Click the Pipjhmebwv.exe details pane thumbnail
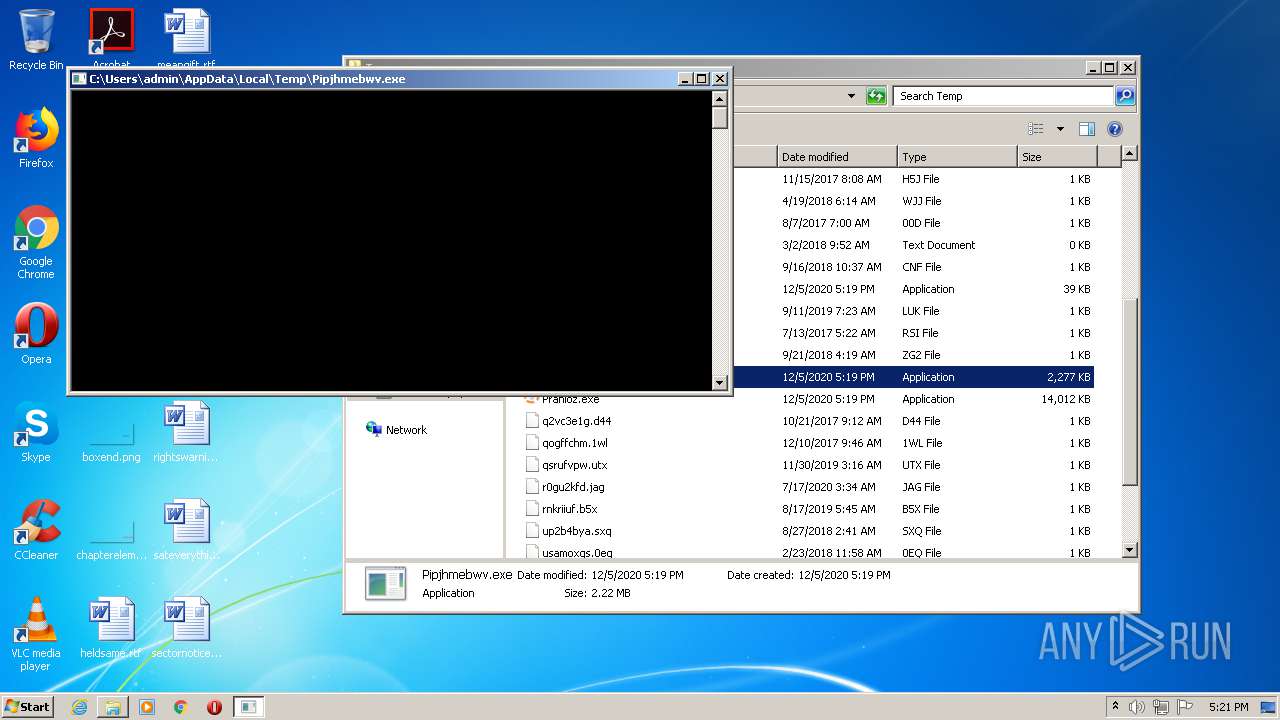This screenshot has width=1280, height=720. coord(385,583)
